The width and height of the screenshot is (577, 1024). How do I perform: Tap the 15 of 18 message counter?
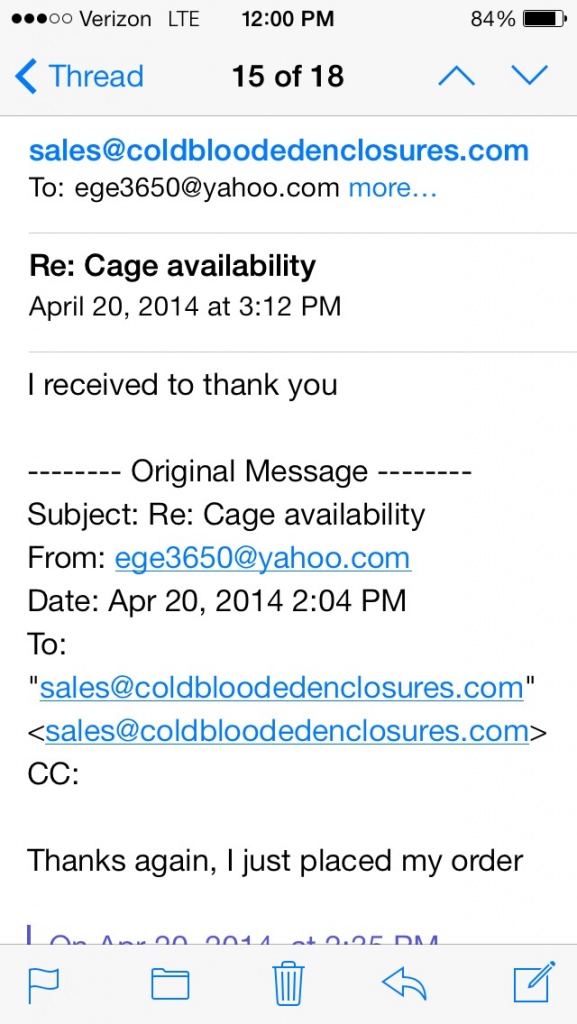(288, 76)
